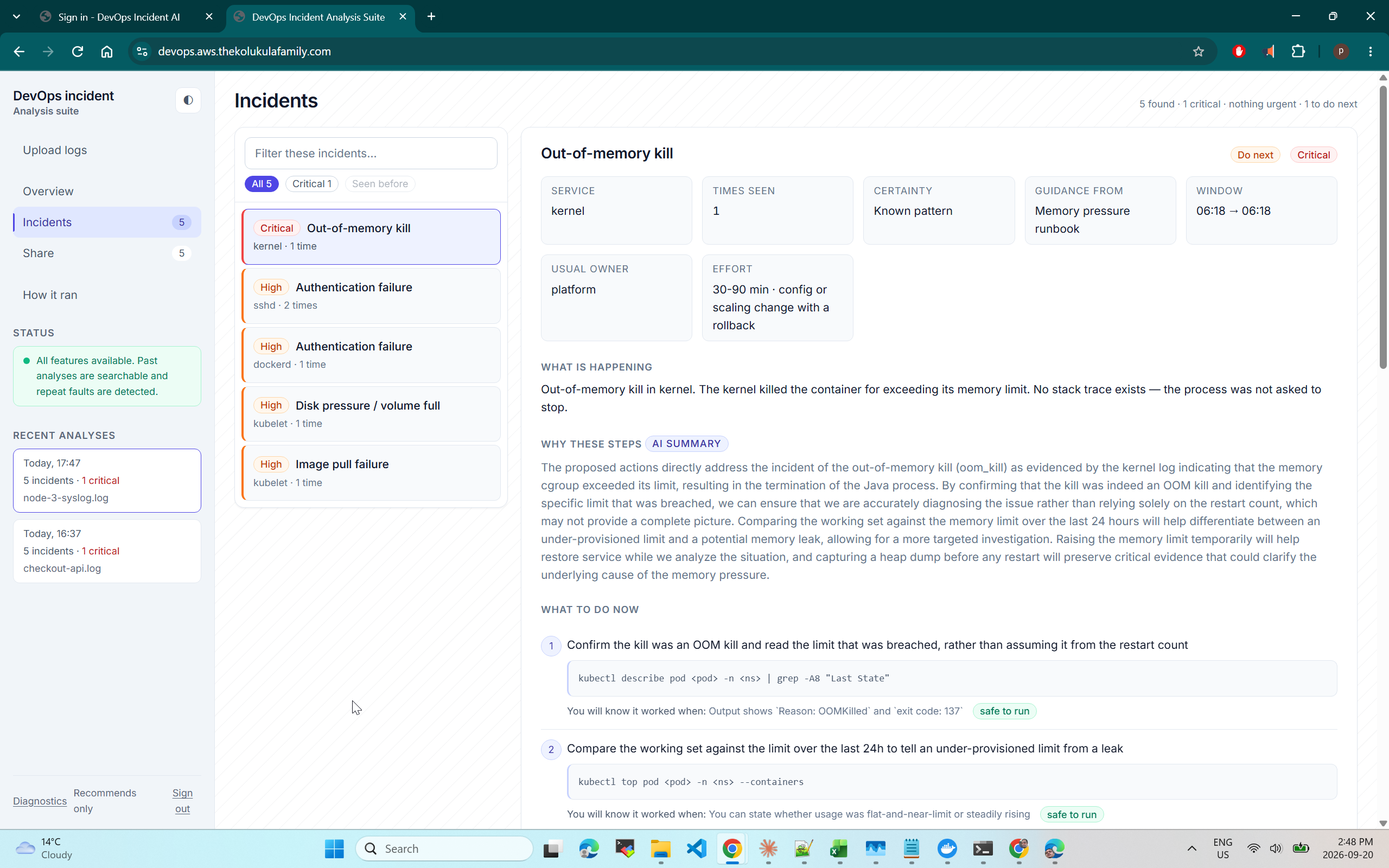Bookmark this page with the star icon

[1198, 52]
